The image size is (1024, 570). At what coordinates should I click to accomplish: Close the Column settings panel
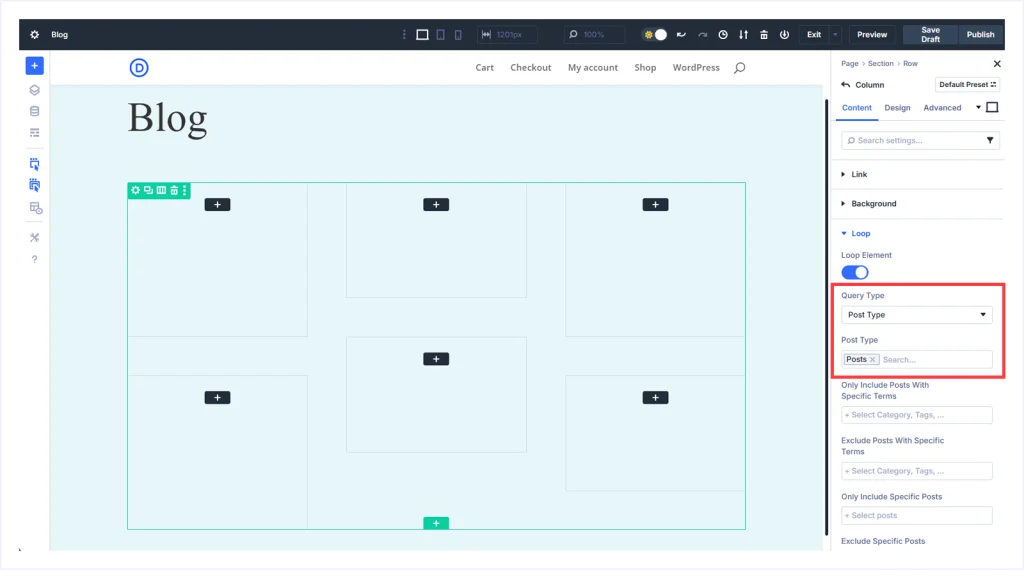tap(997, 63)
